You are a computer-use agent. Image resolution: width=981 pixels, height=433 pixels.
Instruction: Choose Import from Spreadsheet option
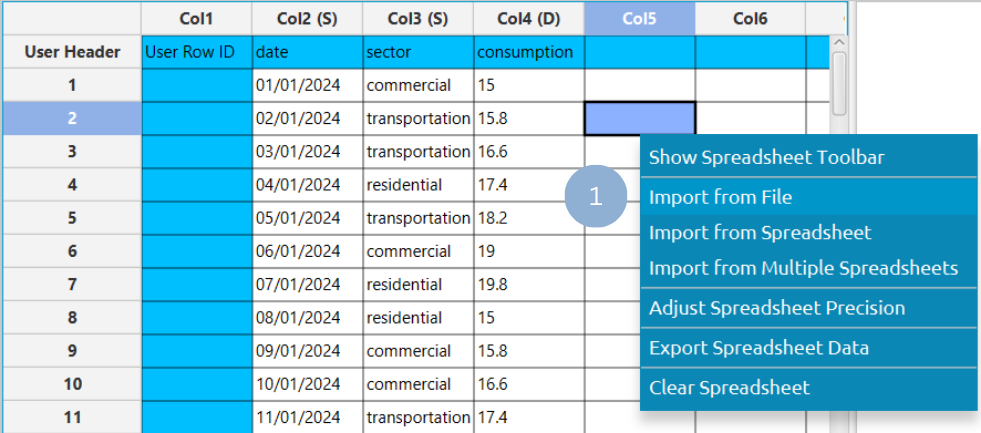pos(760,232)
